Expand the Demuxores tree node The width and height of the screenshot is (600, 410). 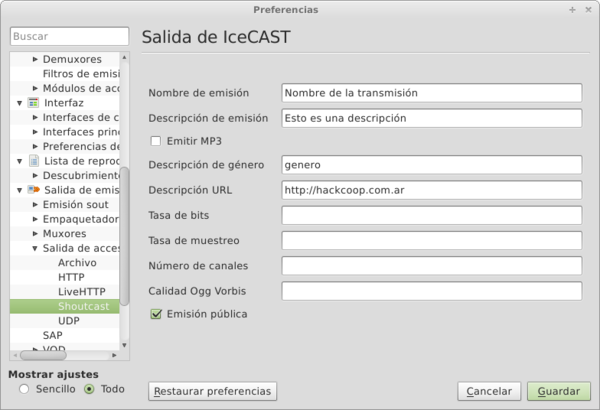pos(35,60)
